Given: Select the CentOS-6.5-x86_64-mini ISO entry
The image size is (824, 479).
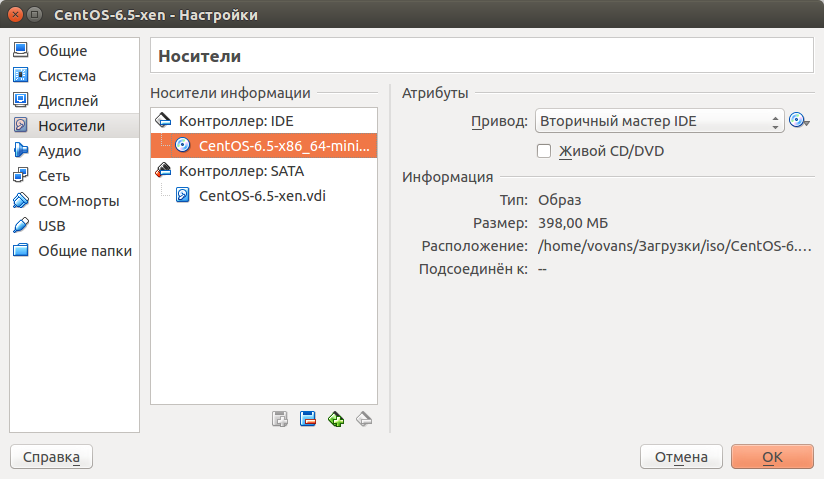Looking at the screenshot, I should click(x=264, y=146).
